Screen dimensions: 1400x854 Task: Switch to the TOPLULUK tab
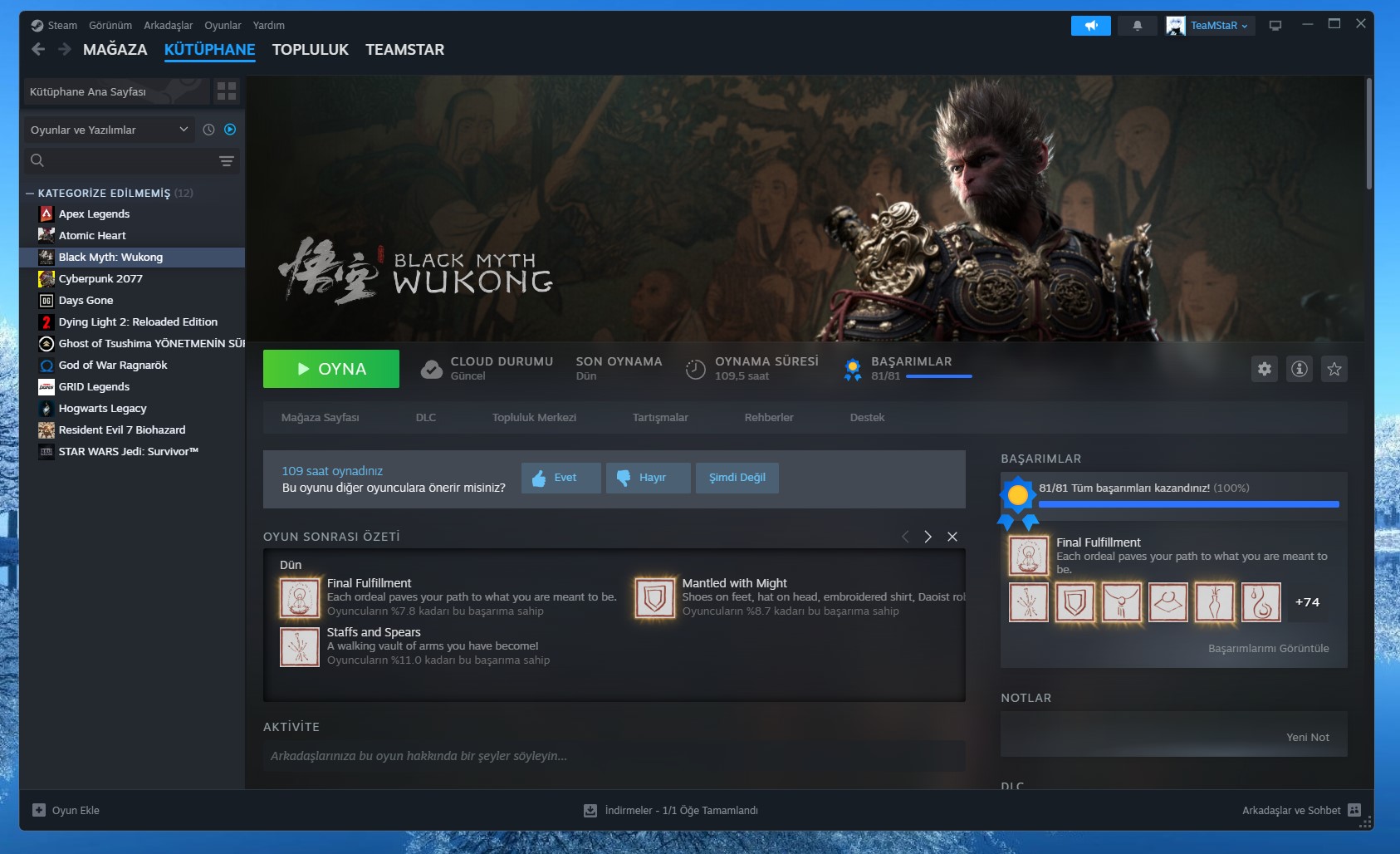coord(310,49)
